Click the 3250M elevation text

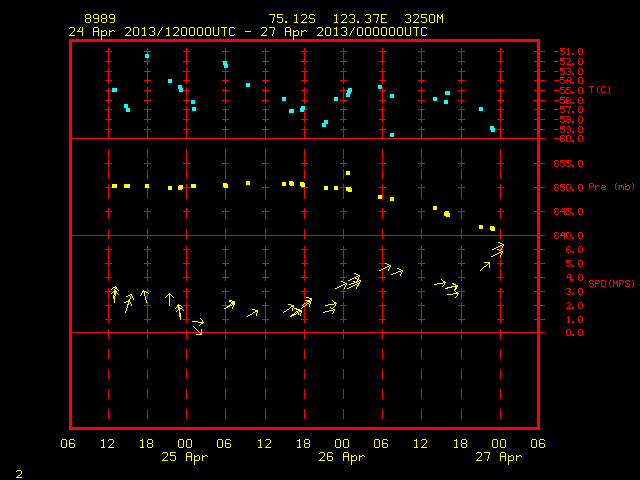coord(424,19)
